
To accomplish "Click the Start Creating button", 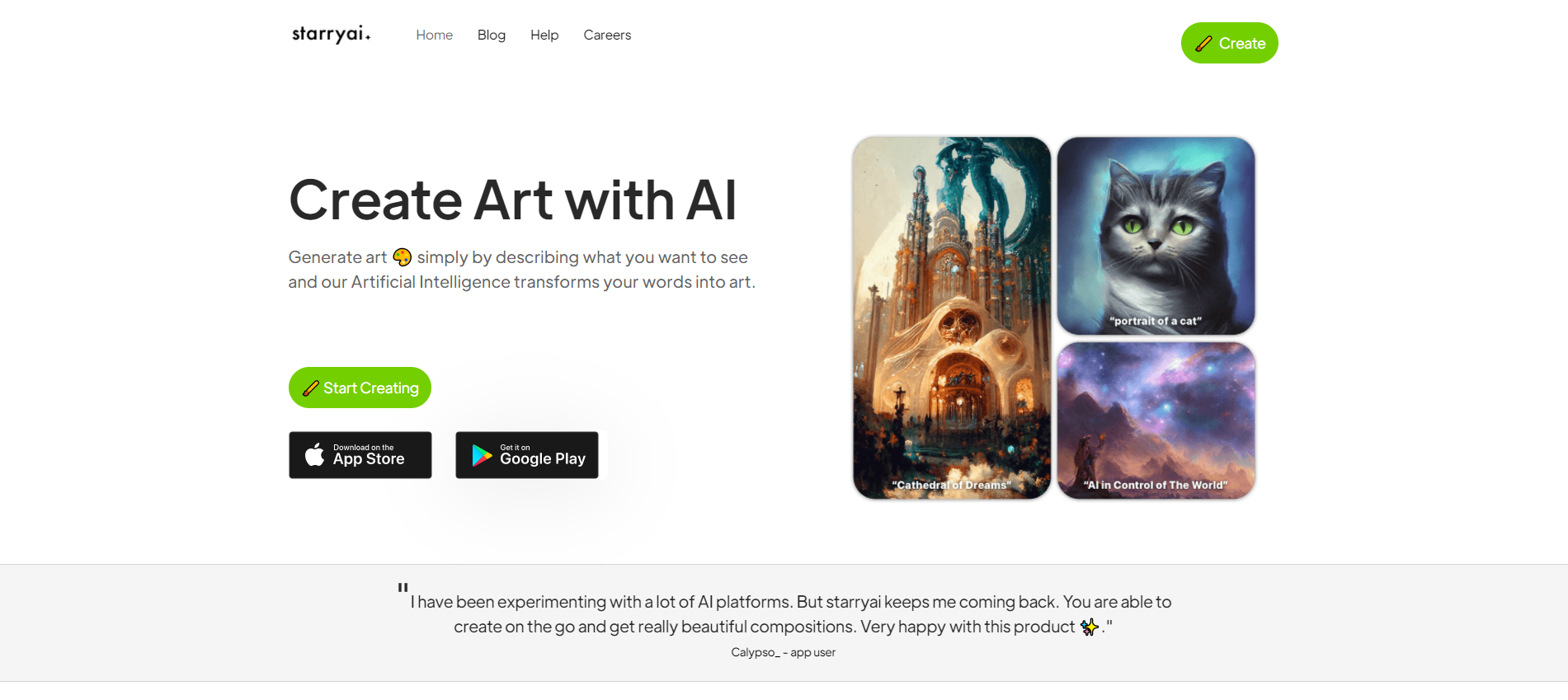I will pyautogui.click(x=360, y=388).
